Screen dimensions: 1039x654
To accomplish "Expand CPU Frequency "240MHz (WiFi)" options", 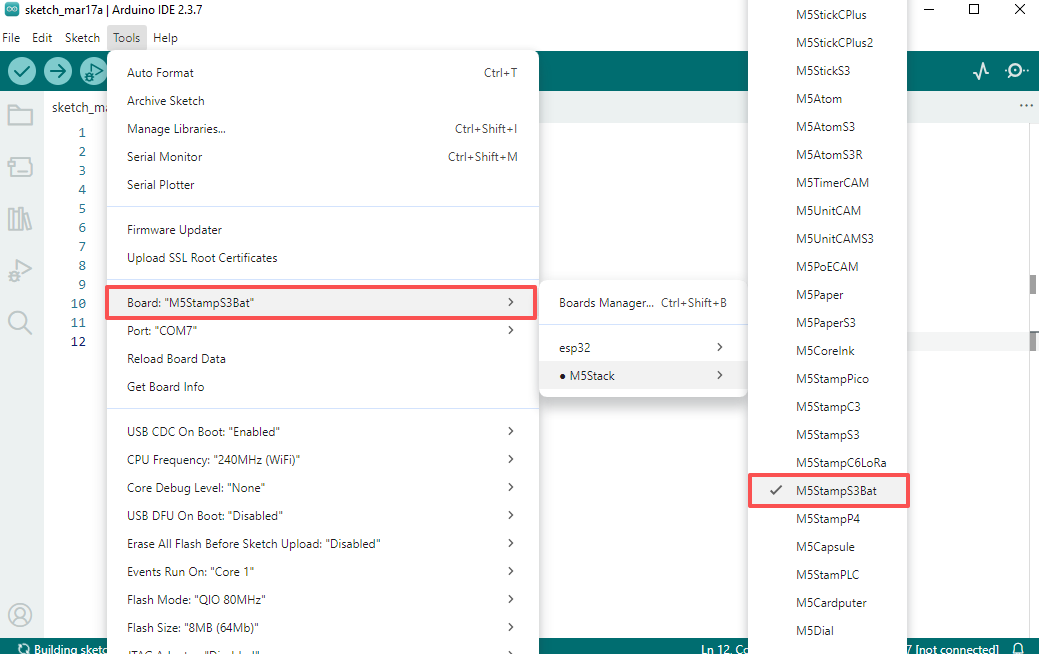I will click(322, 460).
